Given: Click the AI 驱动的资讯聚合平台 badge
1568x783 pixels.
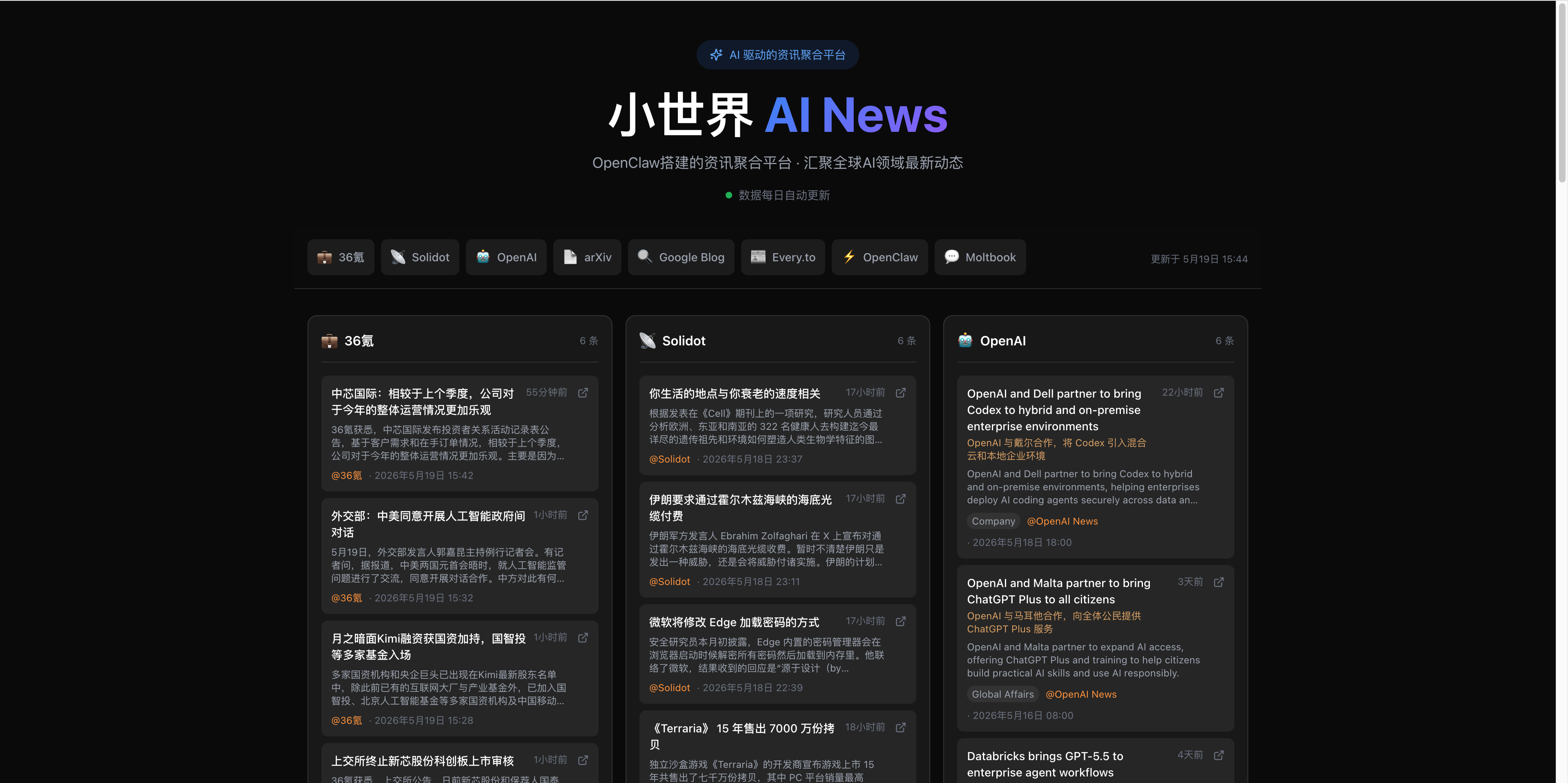Looking at the screenshot, I should pos(777,55).
